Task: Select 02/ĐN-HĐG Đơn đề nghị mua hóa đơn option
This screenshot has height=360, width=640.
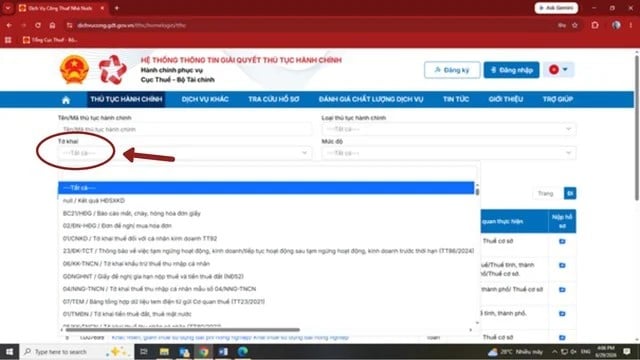Action: 117,226
